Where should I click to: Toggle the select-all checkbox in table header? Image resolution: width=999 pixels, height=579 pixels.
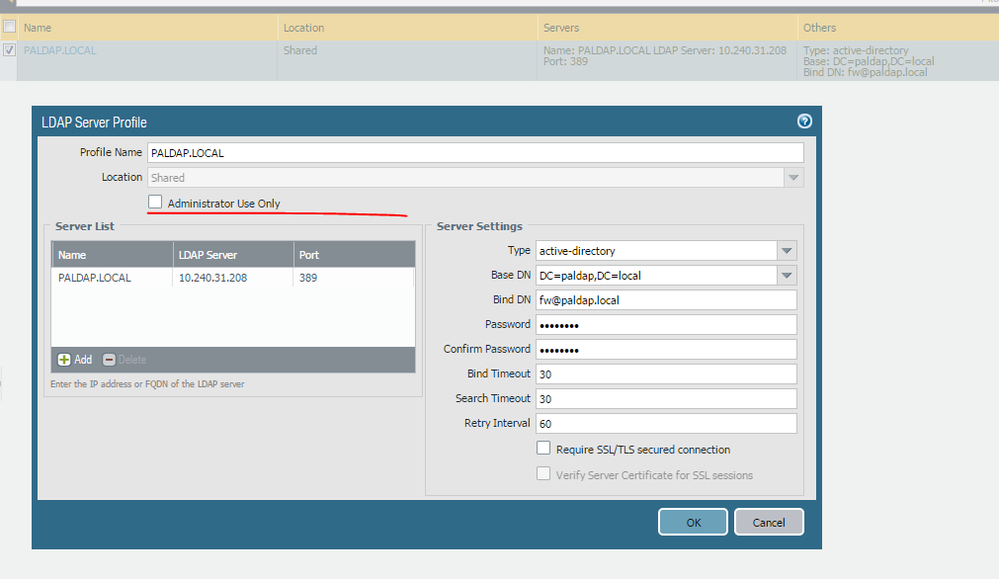(9, 27)
